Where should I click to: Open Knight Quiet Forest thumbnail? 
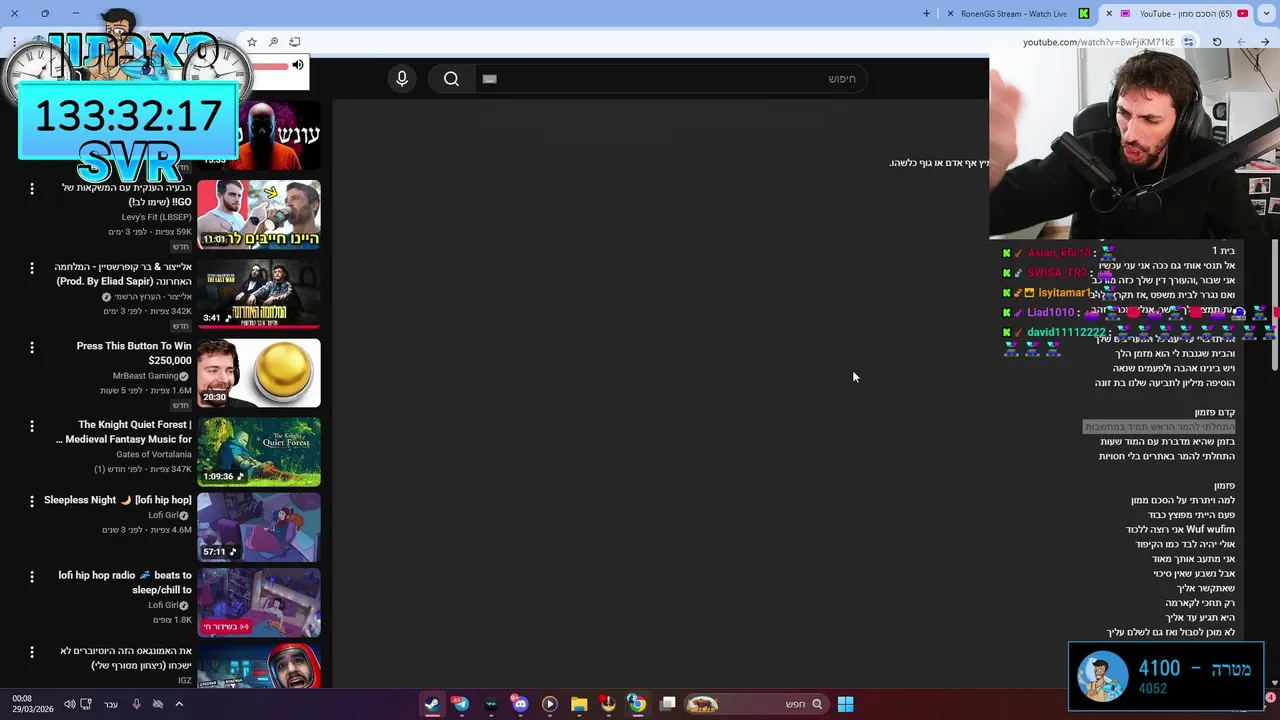click(x=259, y=452)
